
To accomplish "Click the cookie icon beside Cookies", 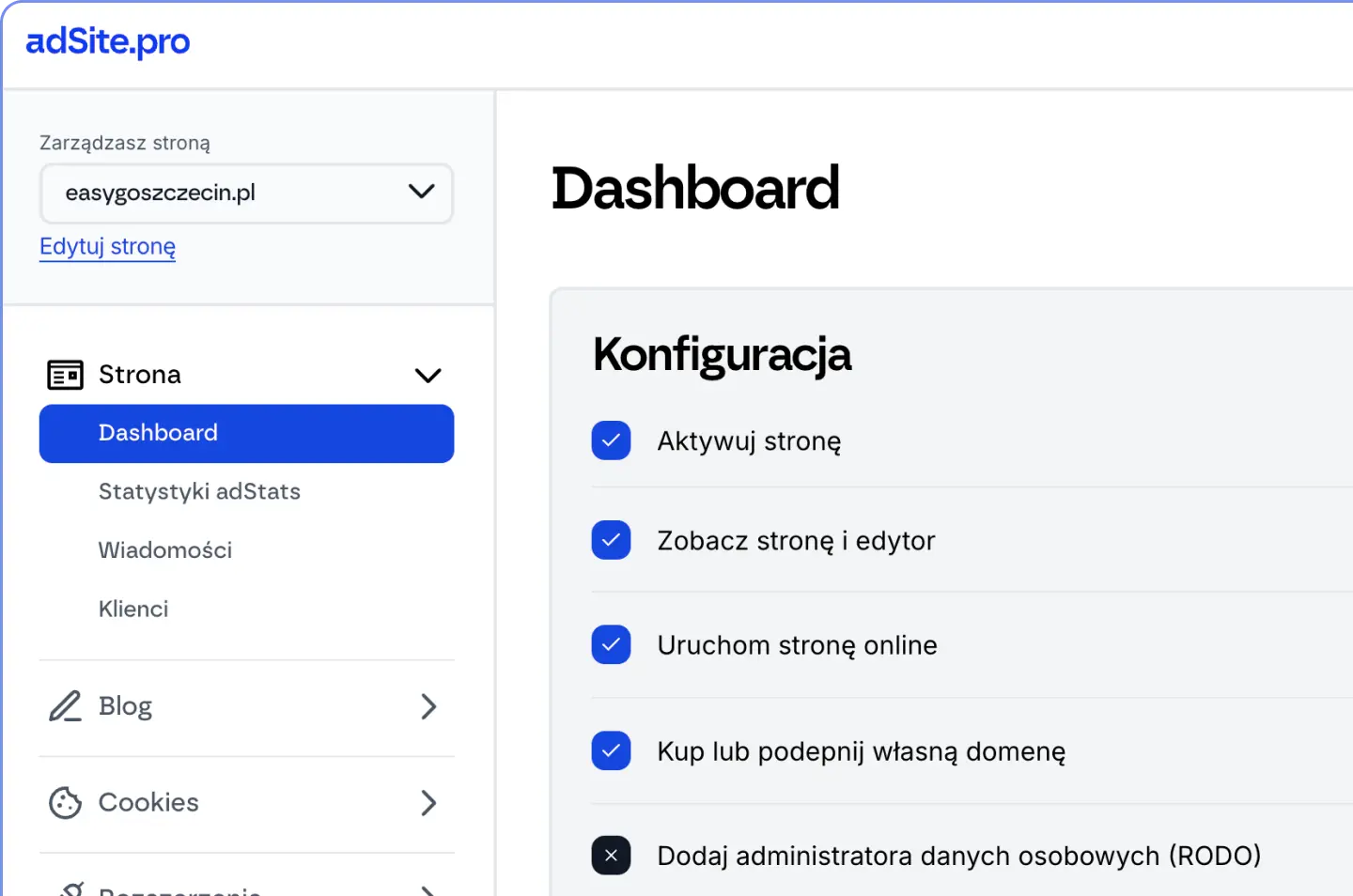I will 64,803.
